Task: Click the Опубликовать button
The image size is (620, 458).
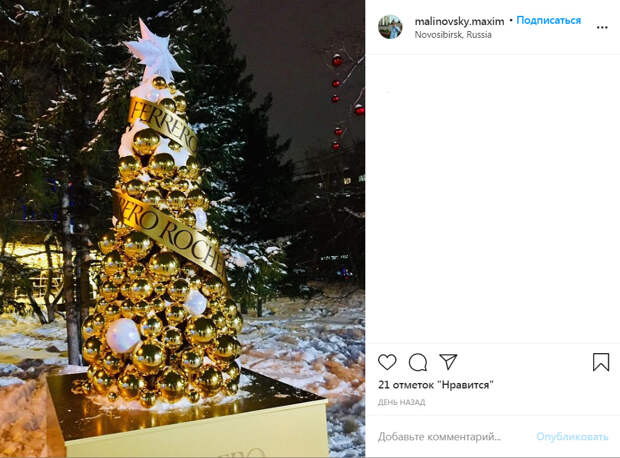Action: (572, 437)
